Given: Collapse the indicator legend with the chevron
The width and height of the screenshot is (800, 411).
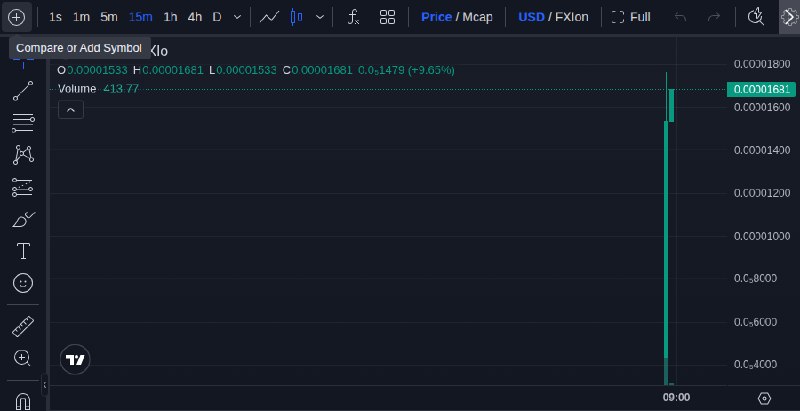Looking at the screenshot, I should click(x=71, y=110).
